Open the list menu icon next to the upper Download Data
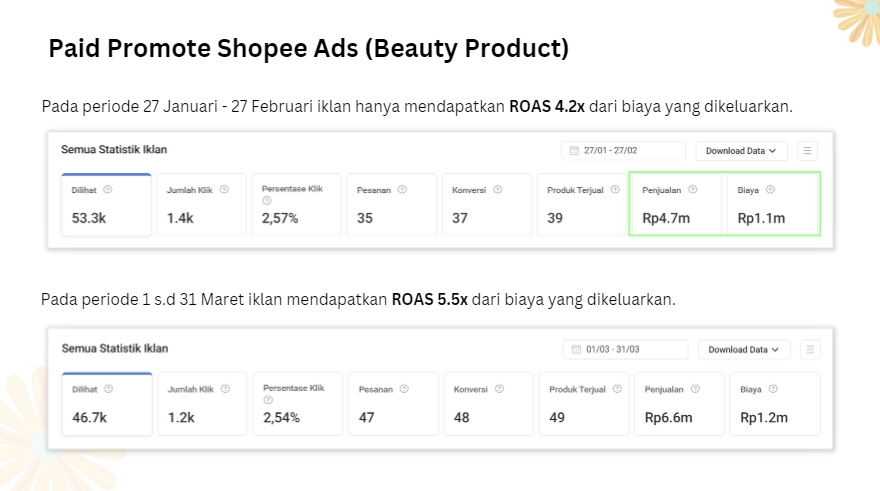This screenshot has width=880, height=491. click(x=807, y=151)
